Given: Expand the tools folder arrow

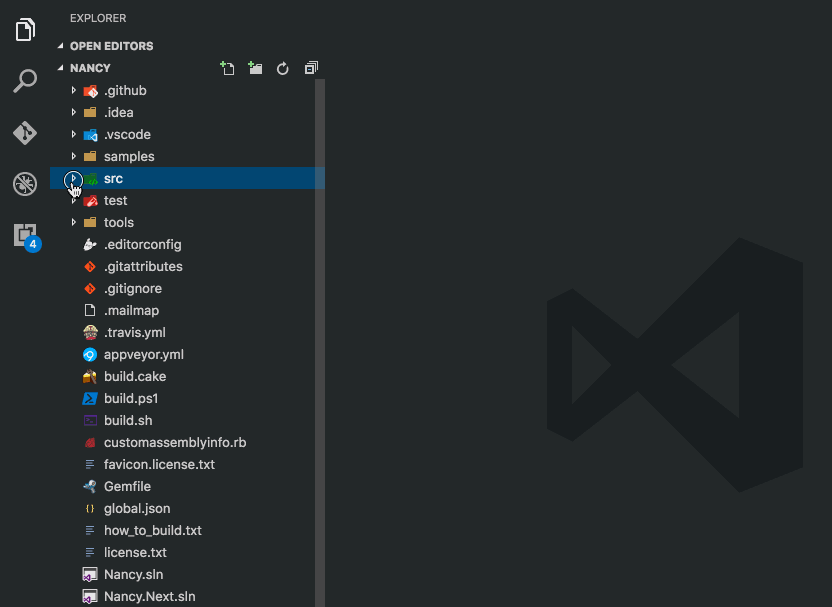Looking at the screenshot, I should [x=74, y=223].
